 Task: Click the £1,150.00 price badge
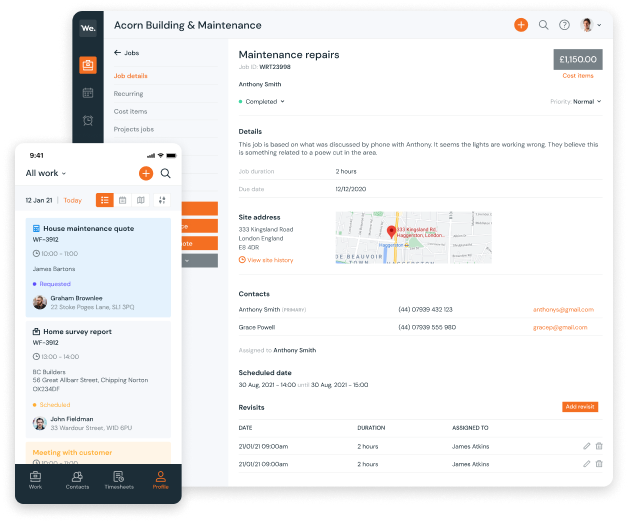(x=578, y=59)
